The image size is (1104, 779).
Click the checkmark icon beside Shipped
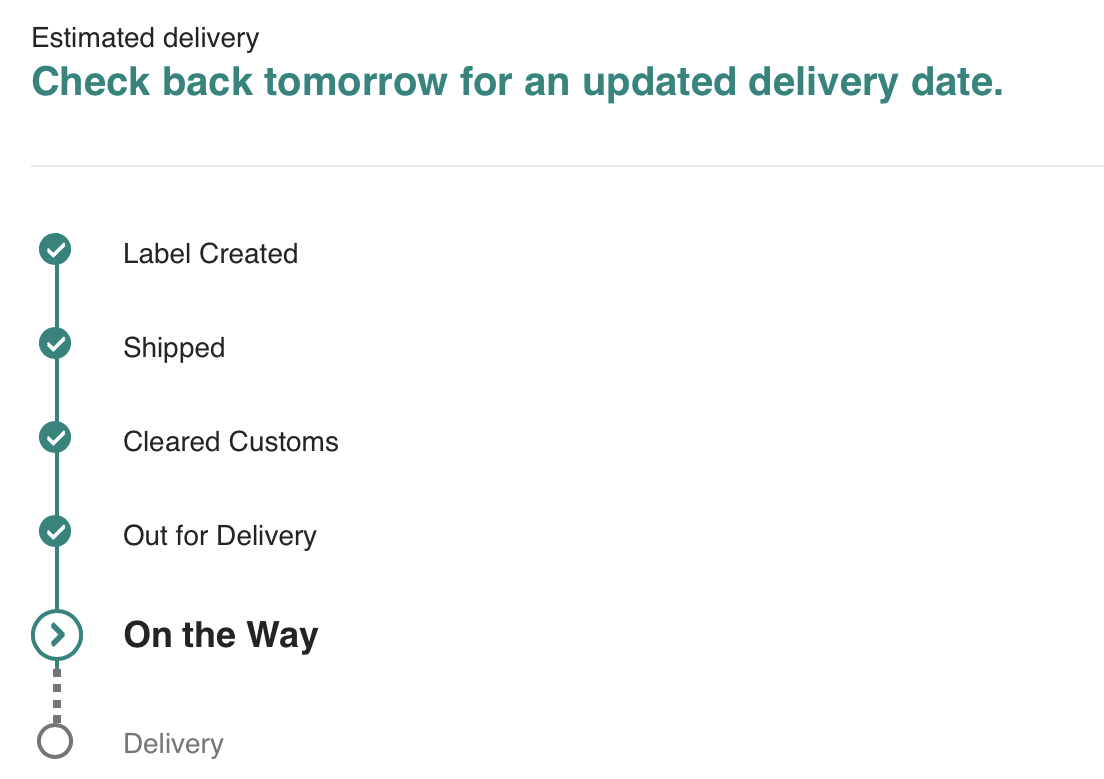pos(55,344)
